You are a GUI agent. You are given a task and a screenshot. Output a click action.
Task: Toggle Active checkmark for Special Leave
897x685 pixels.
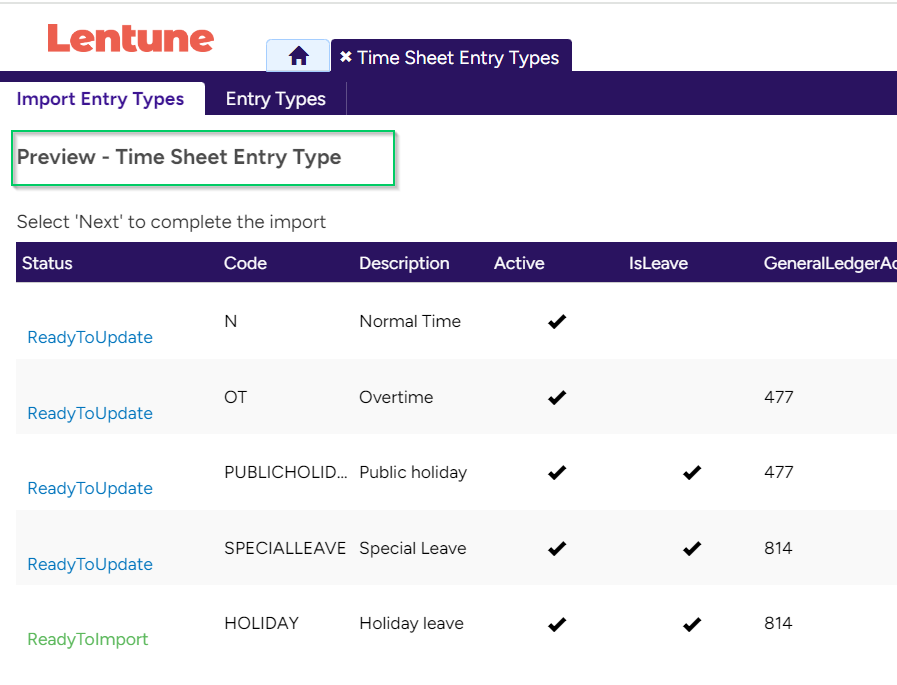tap(557, 549)
